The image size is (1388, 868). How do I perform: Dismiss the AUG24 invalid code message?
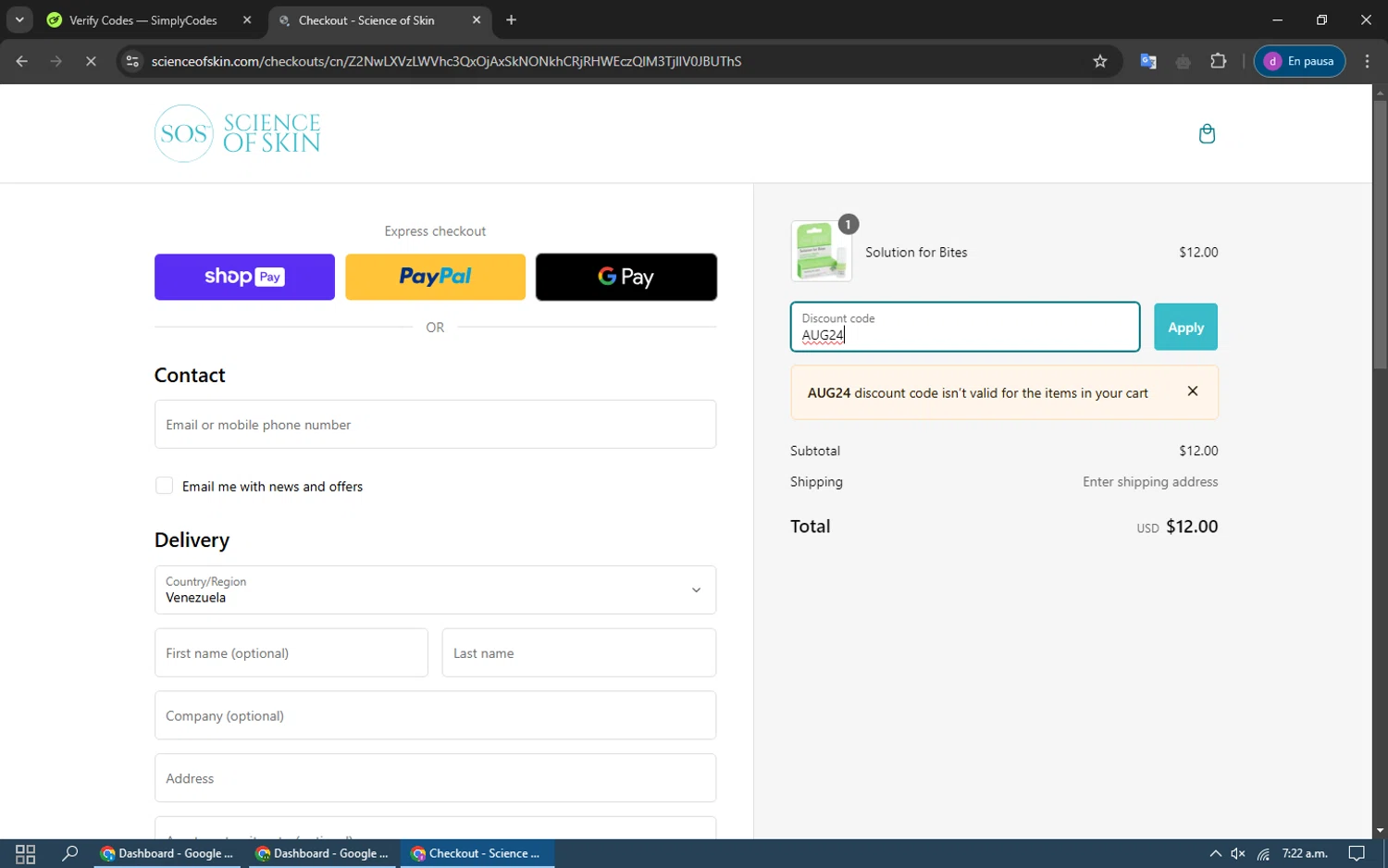coord(1193,391)
